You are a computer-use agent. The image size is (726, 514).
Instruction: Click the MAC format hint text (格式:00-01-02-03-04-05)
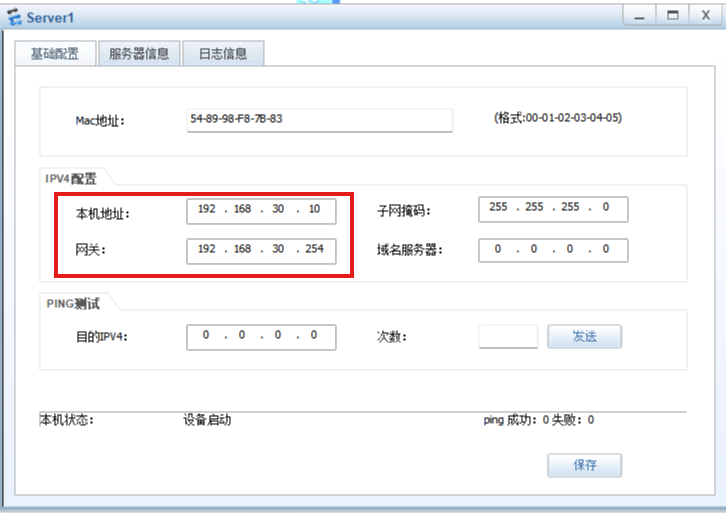[558, 118]
